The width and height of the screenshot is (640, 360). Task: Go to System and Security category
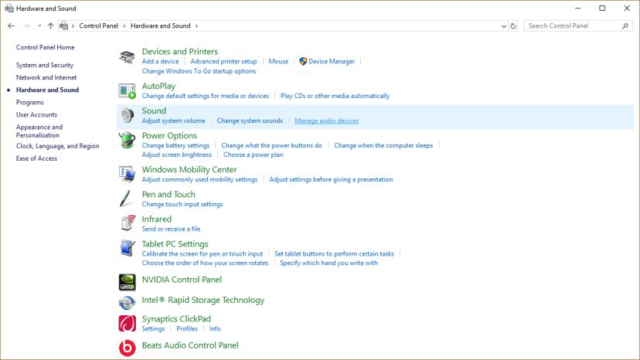coord(44,65)
